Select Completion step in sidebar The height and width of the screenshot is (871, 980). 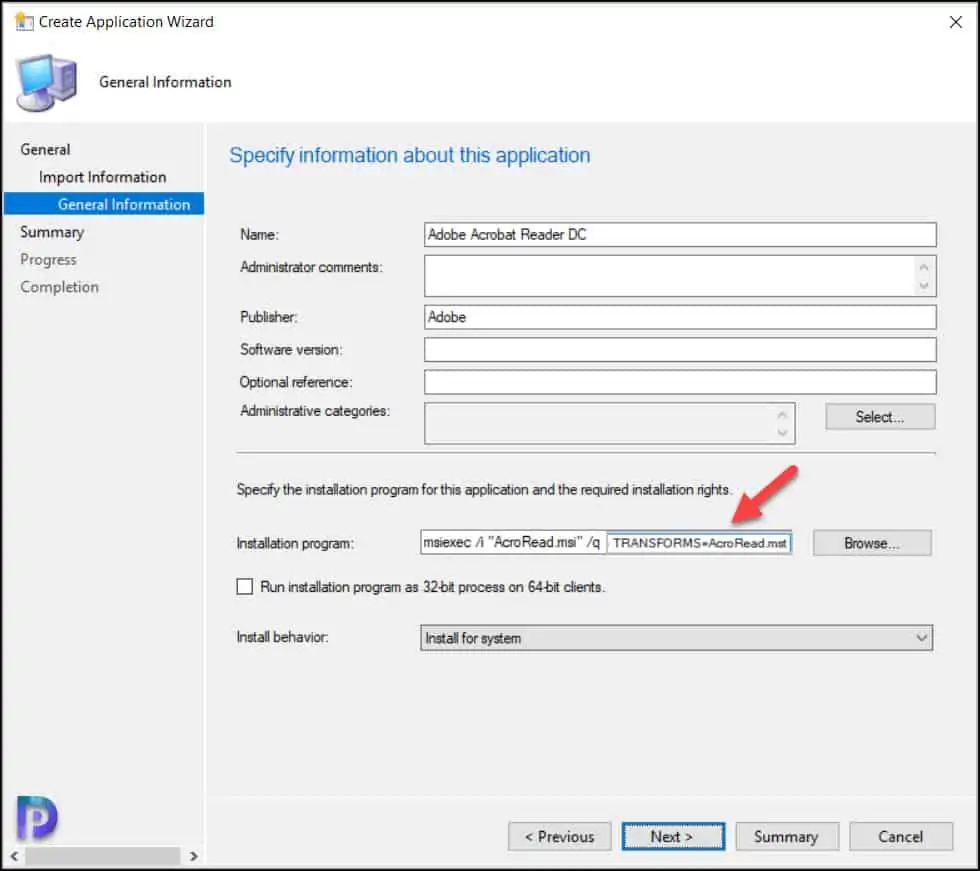tap(59, 287)
